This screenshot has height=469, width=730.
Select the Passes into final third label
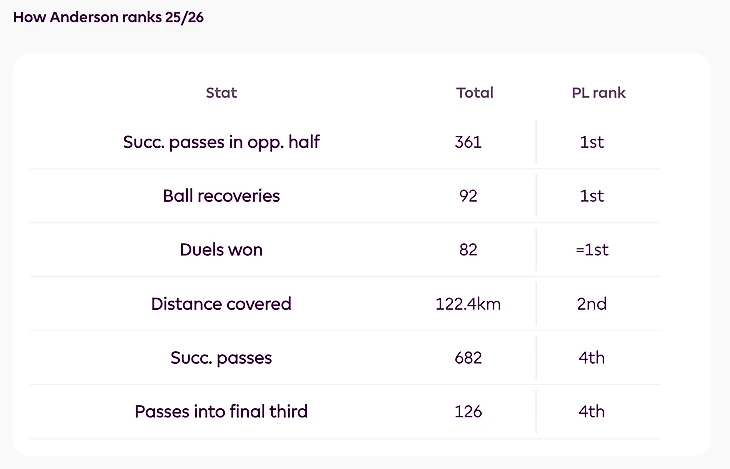click(221, 411)
